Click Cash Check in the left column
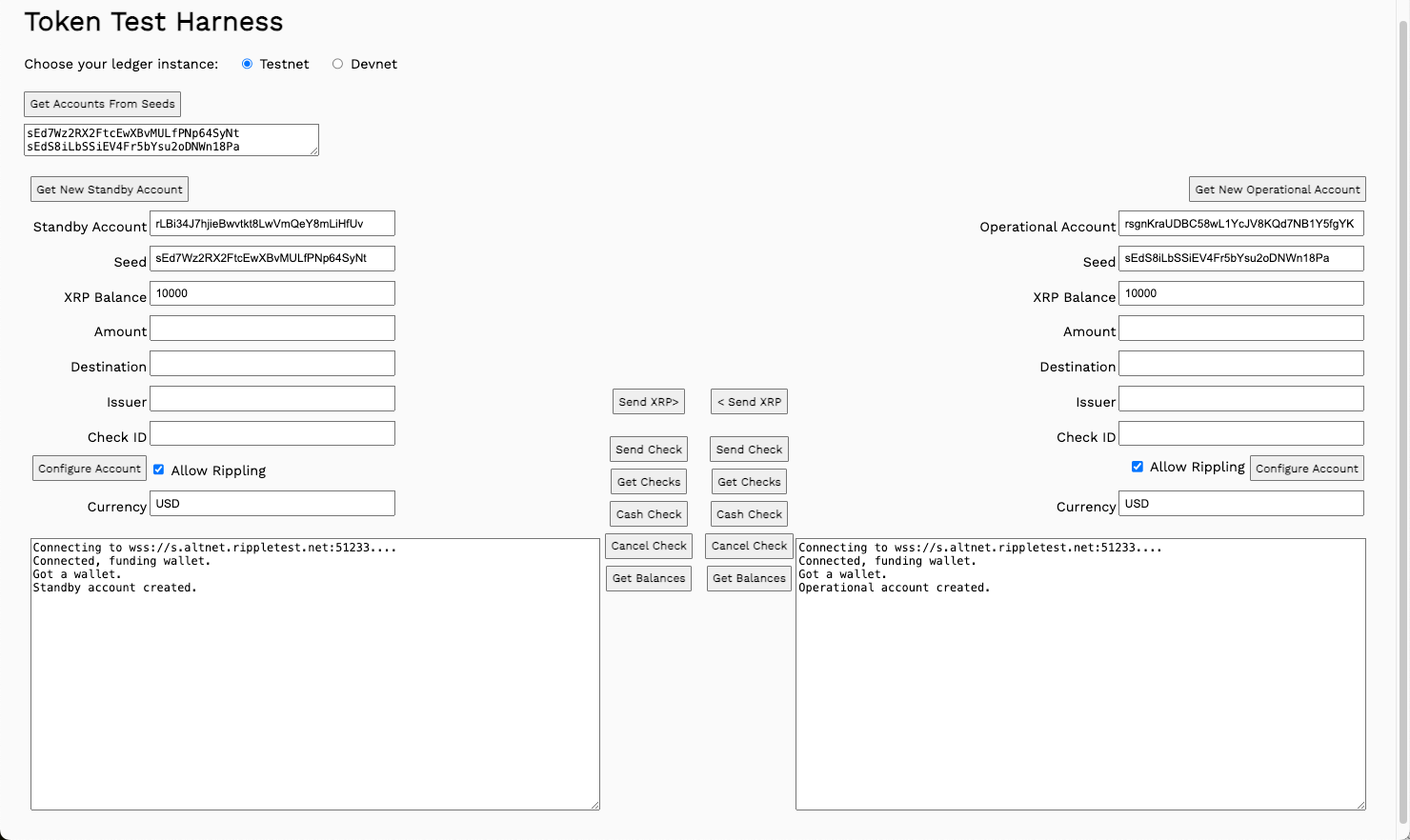 click(x=649, y=513)
